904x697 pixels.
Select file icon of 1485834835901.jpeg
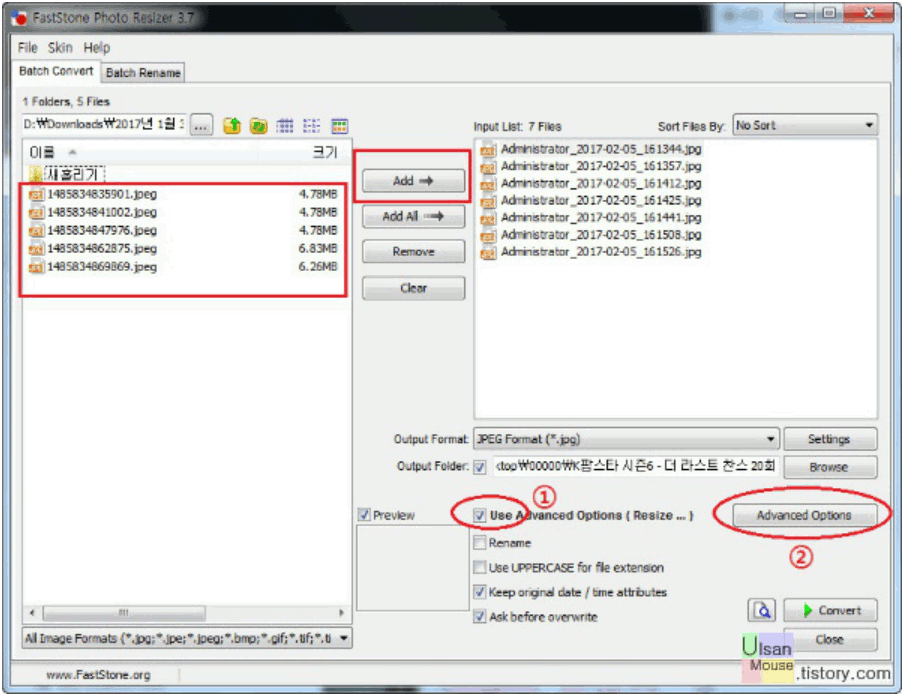click(36, 195)
